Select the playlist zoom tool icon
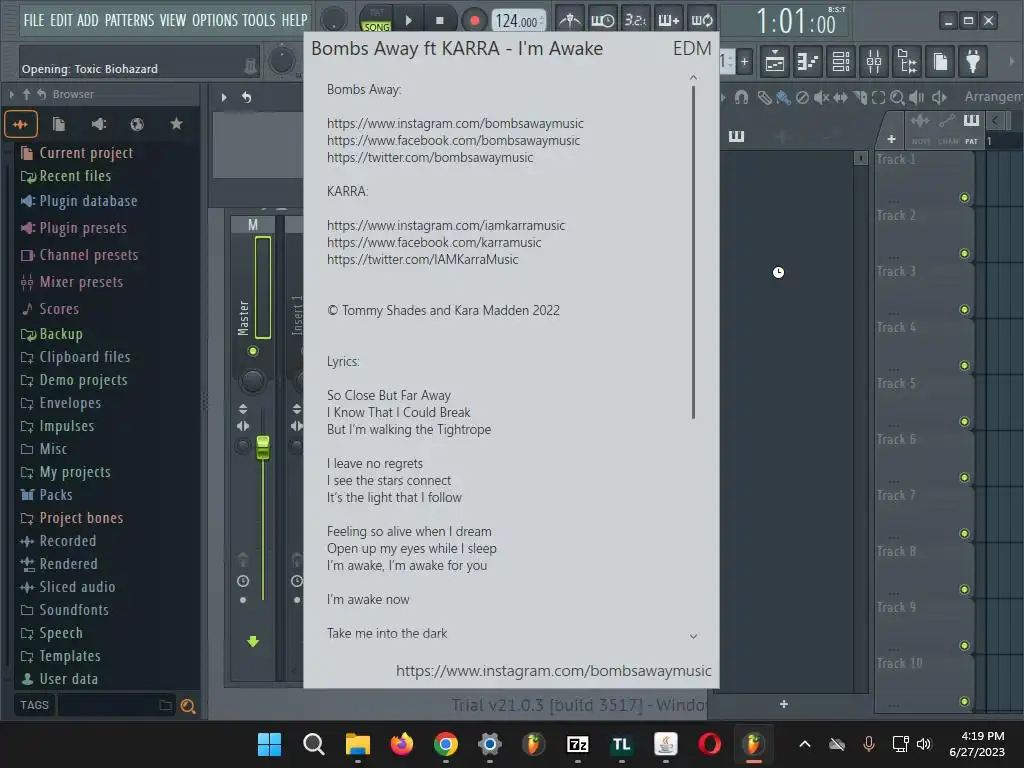This screenshot has width=1024, height=768. (x=897, y=97)
